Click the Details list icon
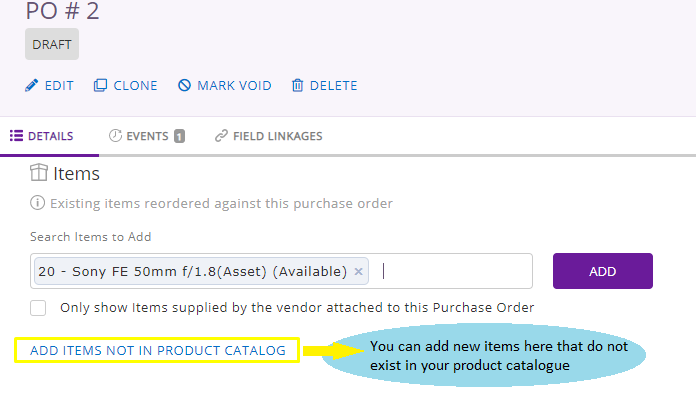The width and height of the screenshot is (696, 397). 16,136
